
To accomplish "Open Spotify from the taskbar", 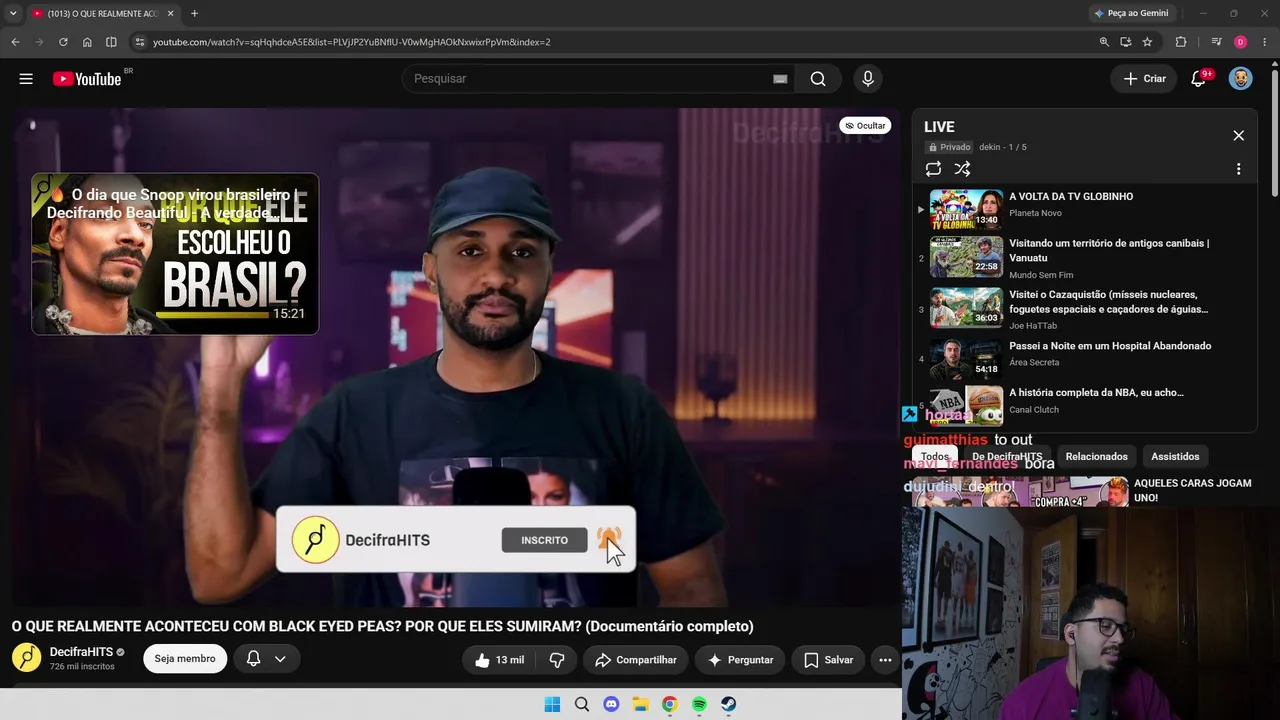I will coord(699,704).
